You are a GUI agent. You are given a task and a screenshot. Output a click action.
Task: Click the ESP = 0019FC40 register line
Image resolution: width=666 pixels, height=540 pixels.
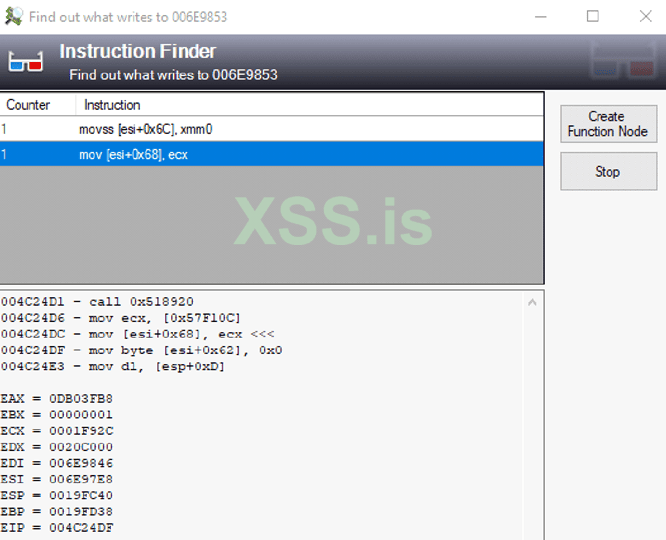[56, 495]
